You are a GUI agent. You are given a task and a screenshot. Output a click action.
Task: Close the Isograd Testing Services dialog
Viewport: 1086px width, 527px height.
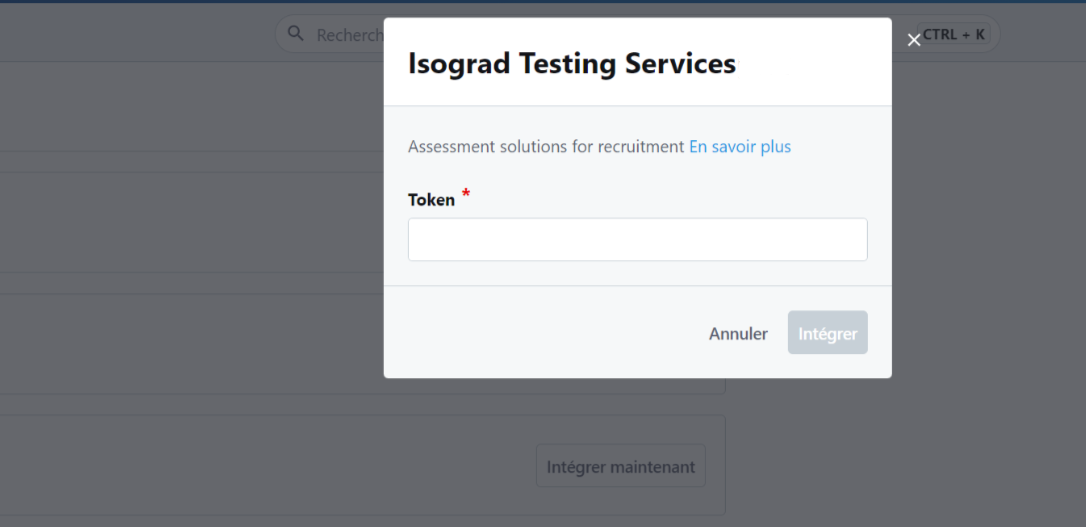click(914, 40)
